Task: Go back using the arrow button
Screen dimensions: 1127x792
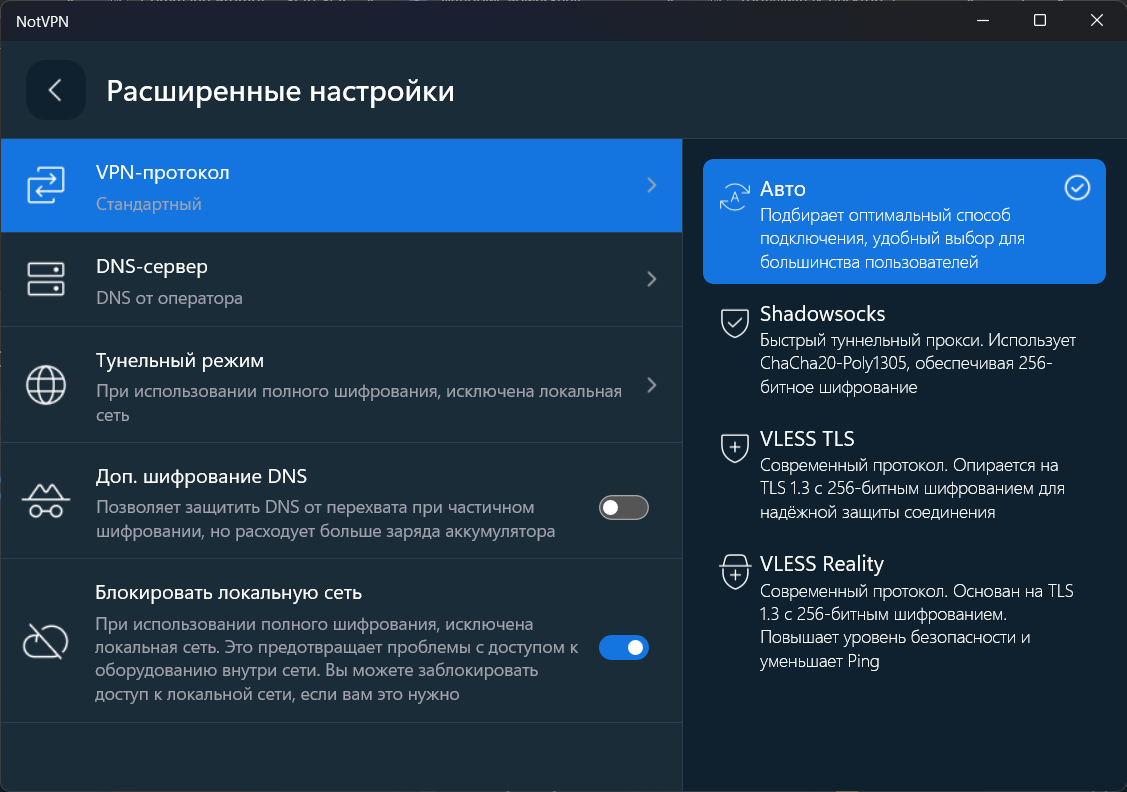Action: click(x=55, y=91)
